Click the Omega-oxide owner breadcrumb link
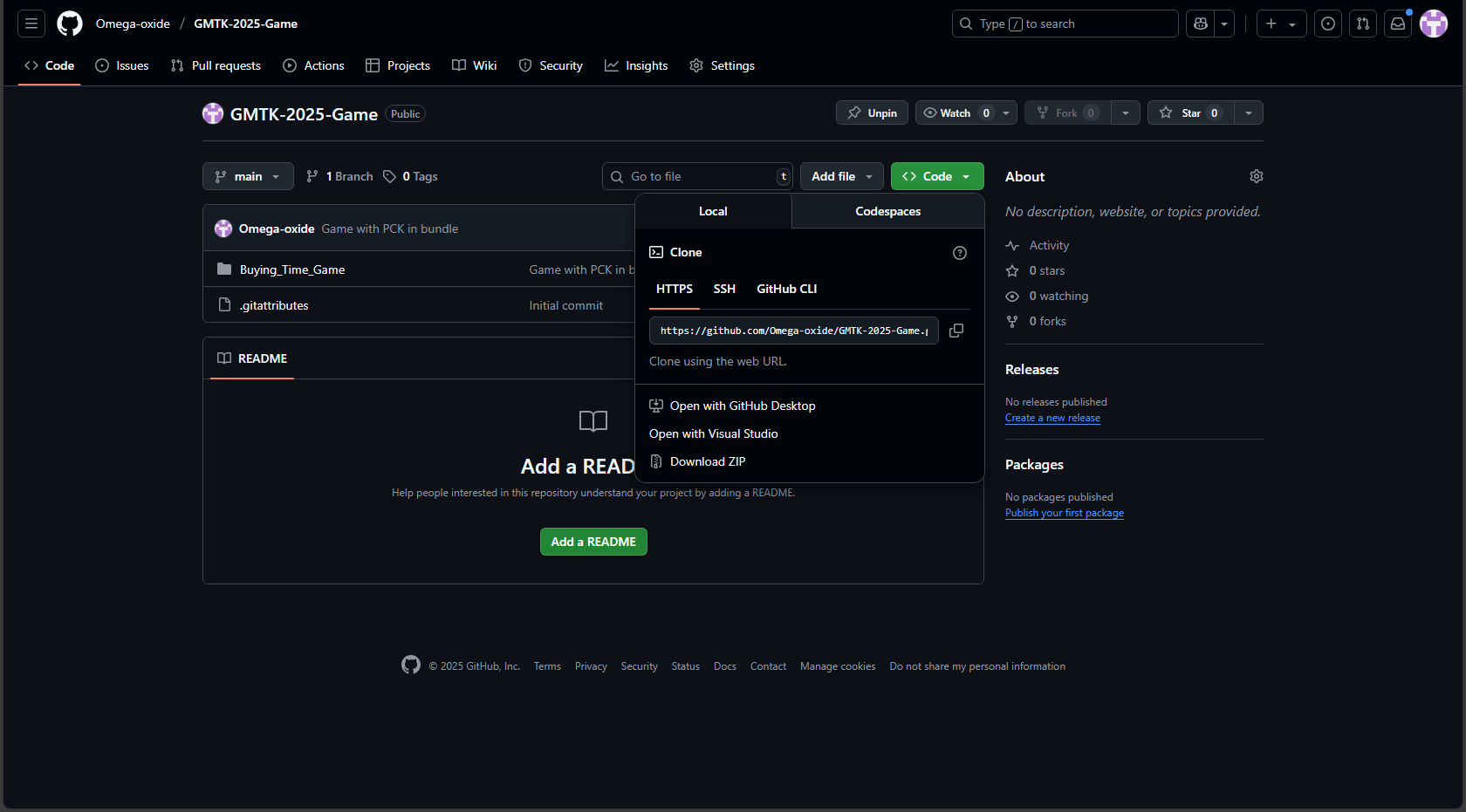Viewport: 1466px width, 812px height. (x=133, y=24)
